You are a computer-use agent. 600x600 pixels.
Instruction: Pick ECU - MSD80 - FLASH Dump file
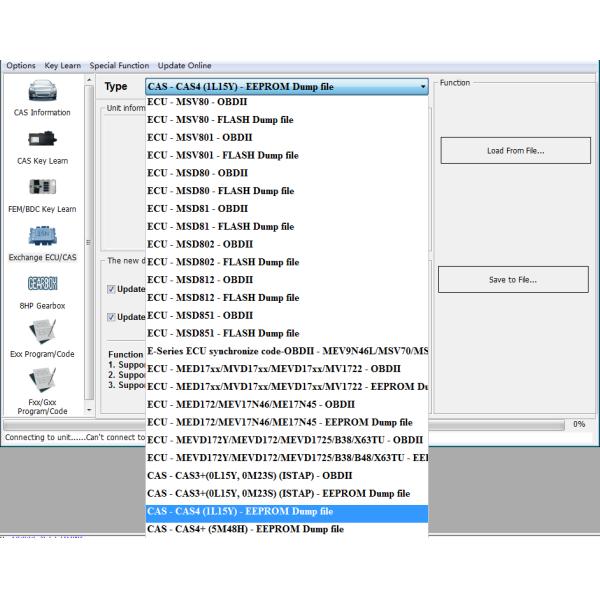tap(287, 191)
